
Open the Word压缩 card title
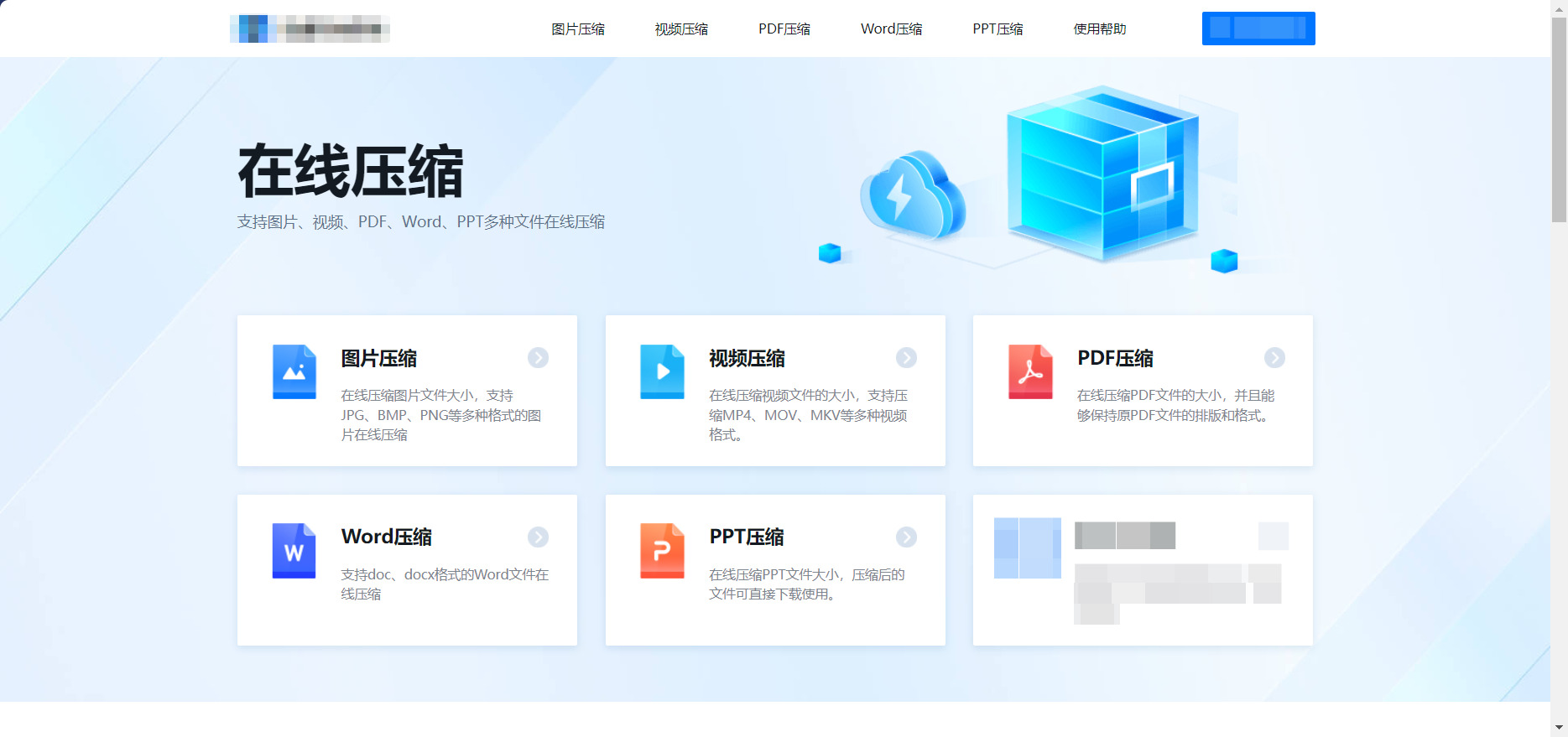387,537
